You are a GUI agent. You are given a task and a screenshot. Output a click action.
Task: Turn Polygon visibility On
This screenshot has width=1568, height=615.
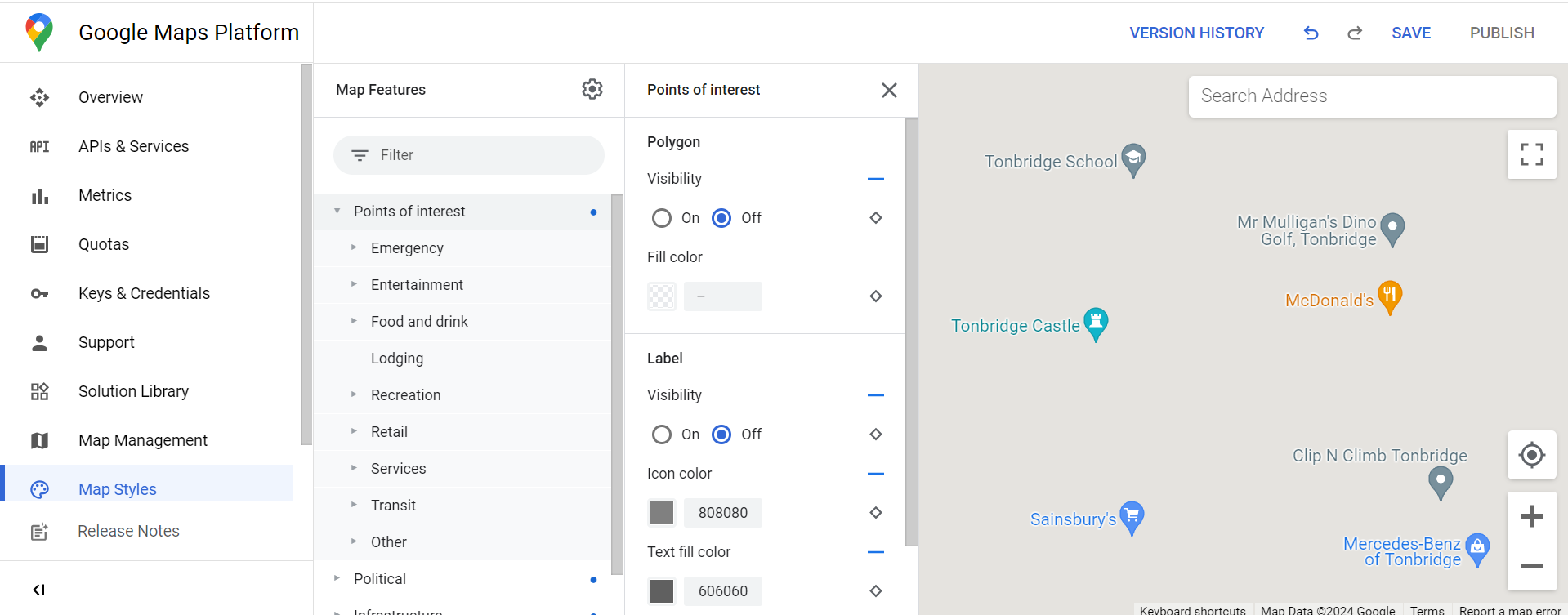click(x=662, y=218)
